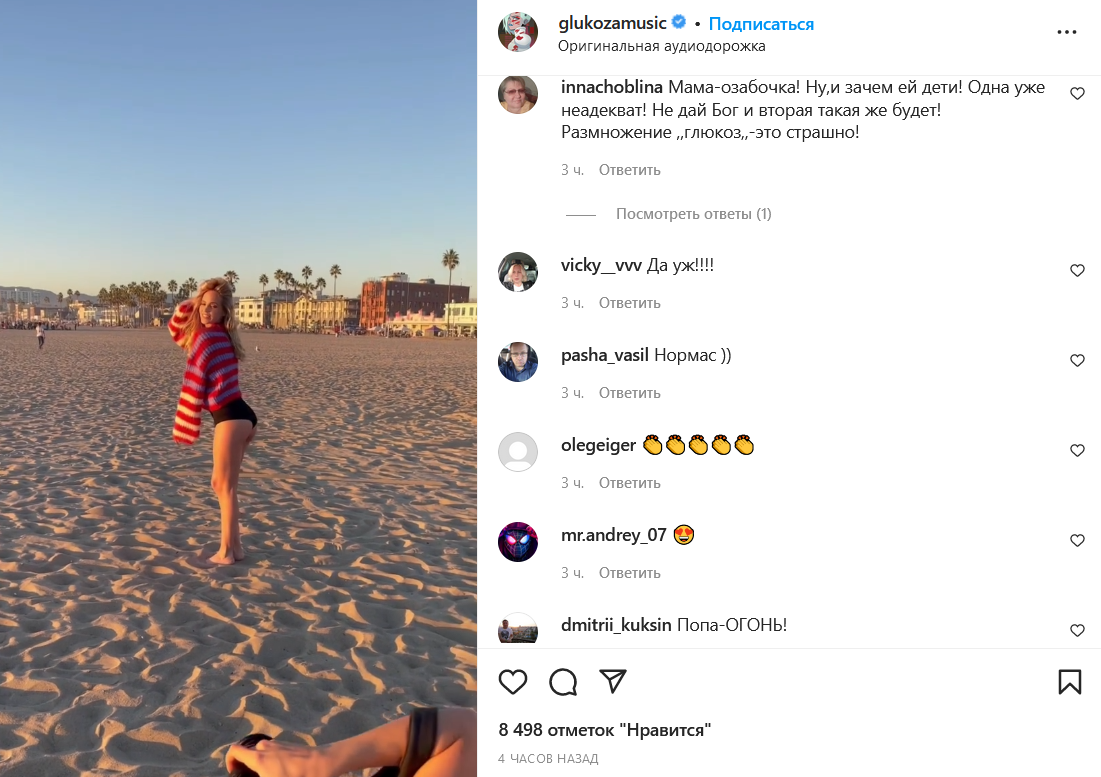Reply to pasha_vasil's comment
Image resolution: width=1101 pixels, height=777 pixels.
(x=630, y=393)
